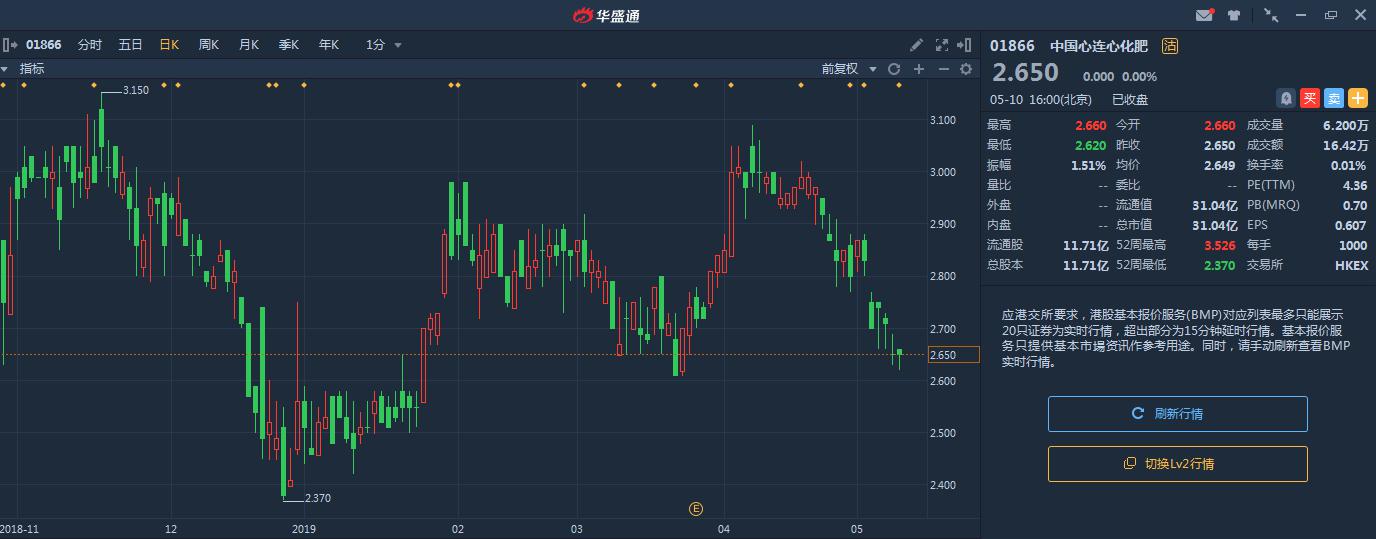Set price alert bell icon
Viewport: 1376px width, 539px height.
pos(1286,98)
